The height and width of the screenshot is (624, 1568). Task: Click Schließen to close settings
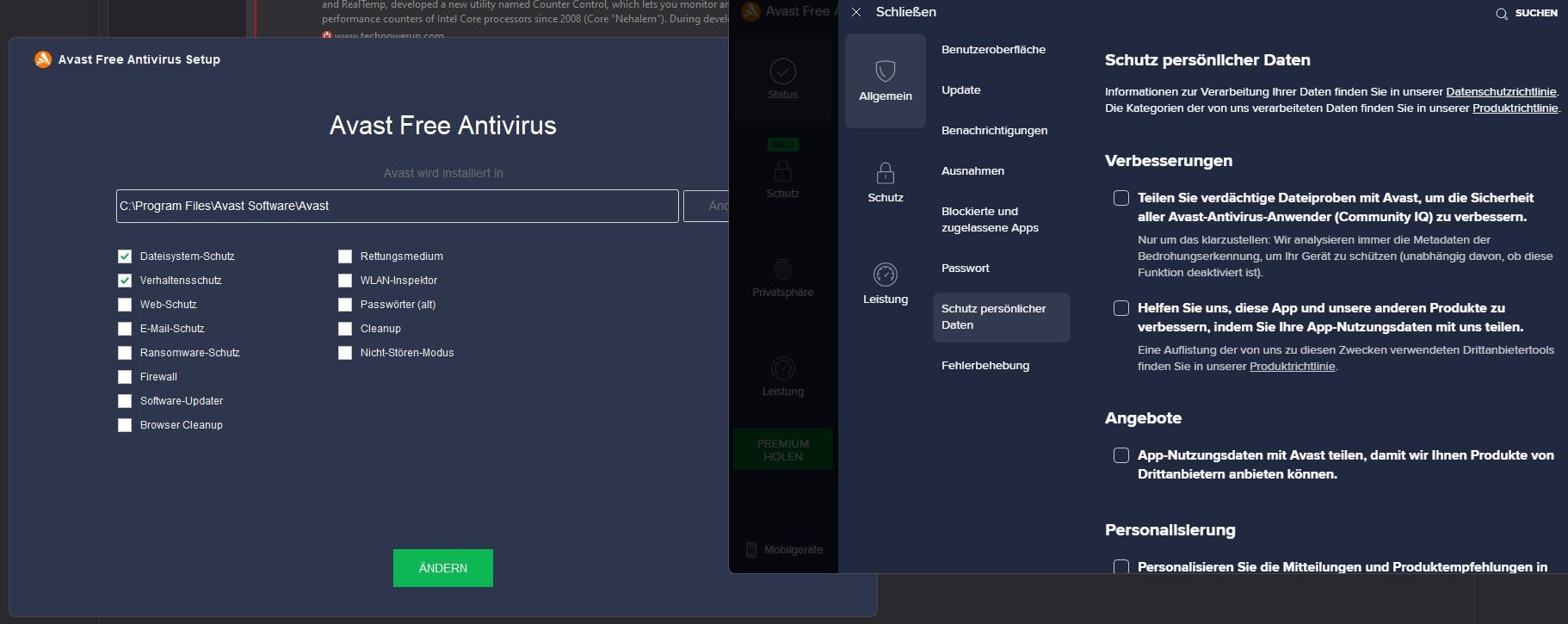906,12
